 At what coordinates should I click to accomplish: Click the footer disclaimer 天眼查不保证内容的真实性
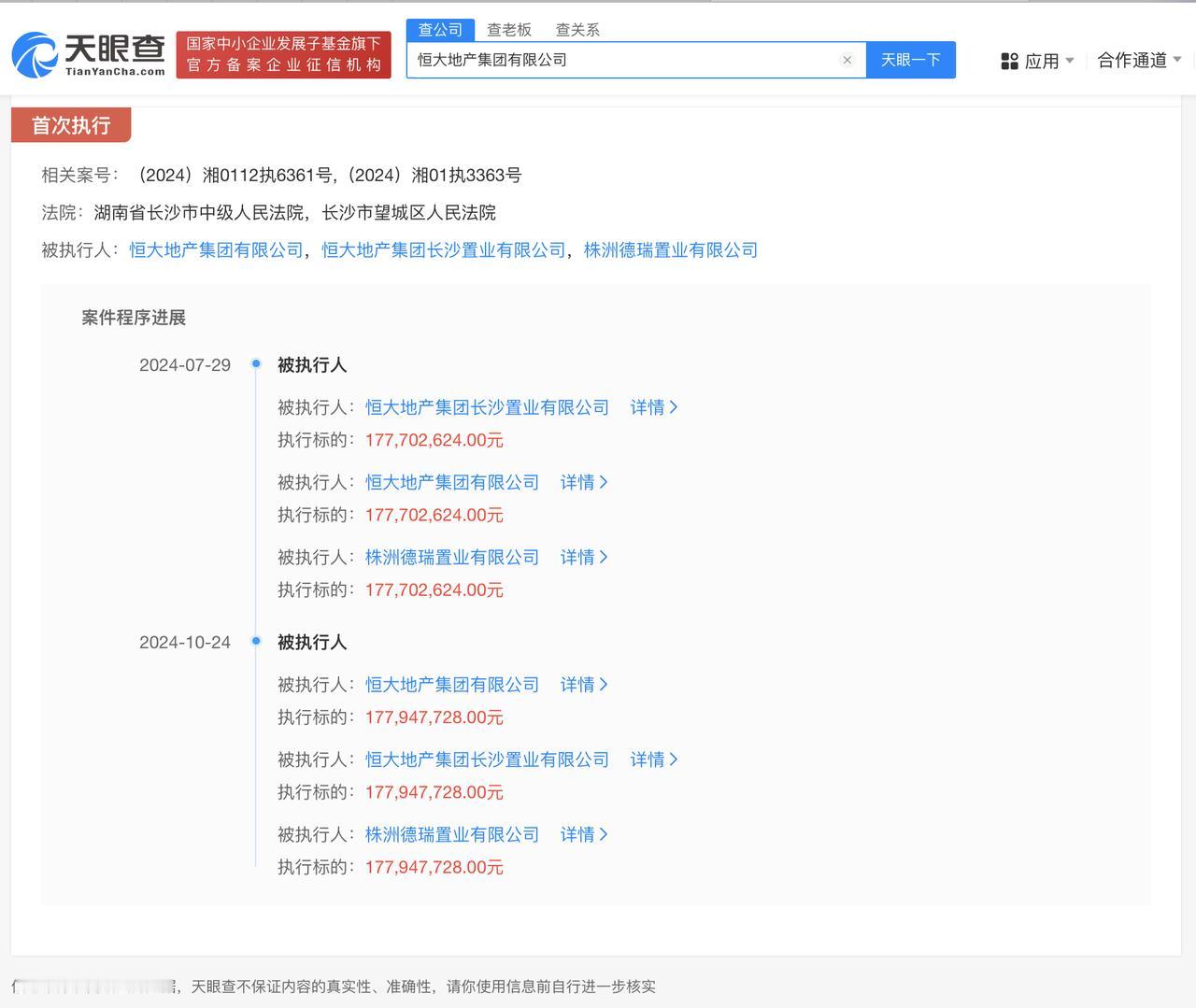[281, 987]
